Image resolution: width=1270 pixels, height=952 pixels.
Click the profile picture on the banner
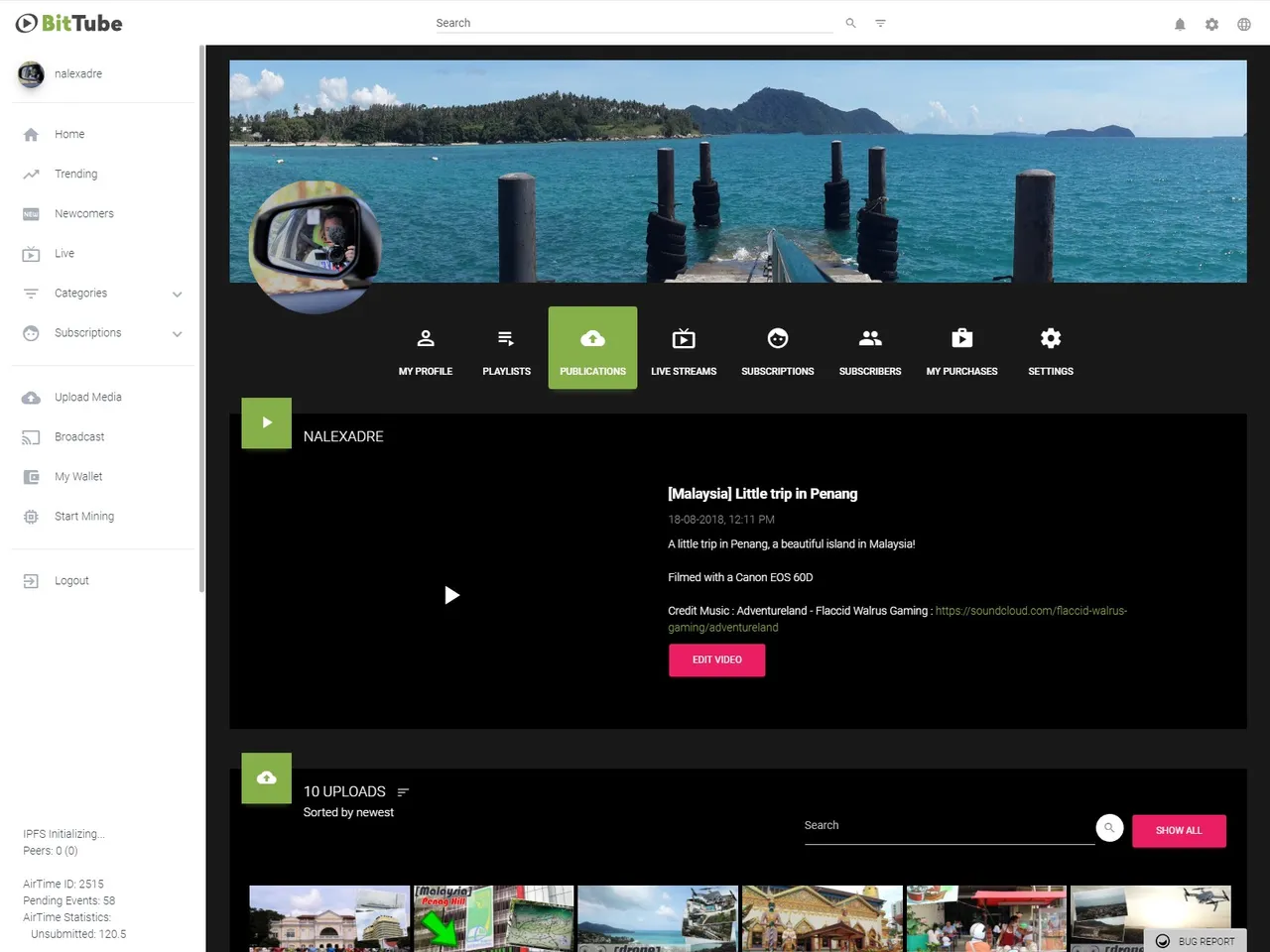tap(315, 247)
